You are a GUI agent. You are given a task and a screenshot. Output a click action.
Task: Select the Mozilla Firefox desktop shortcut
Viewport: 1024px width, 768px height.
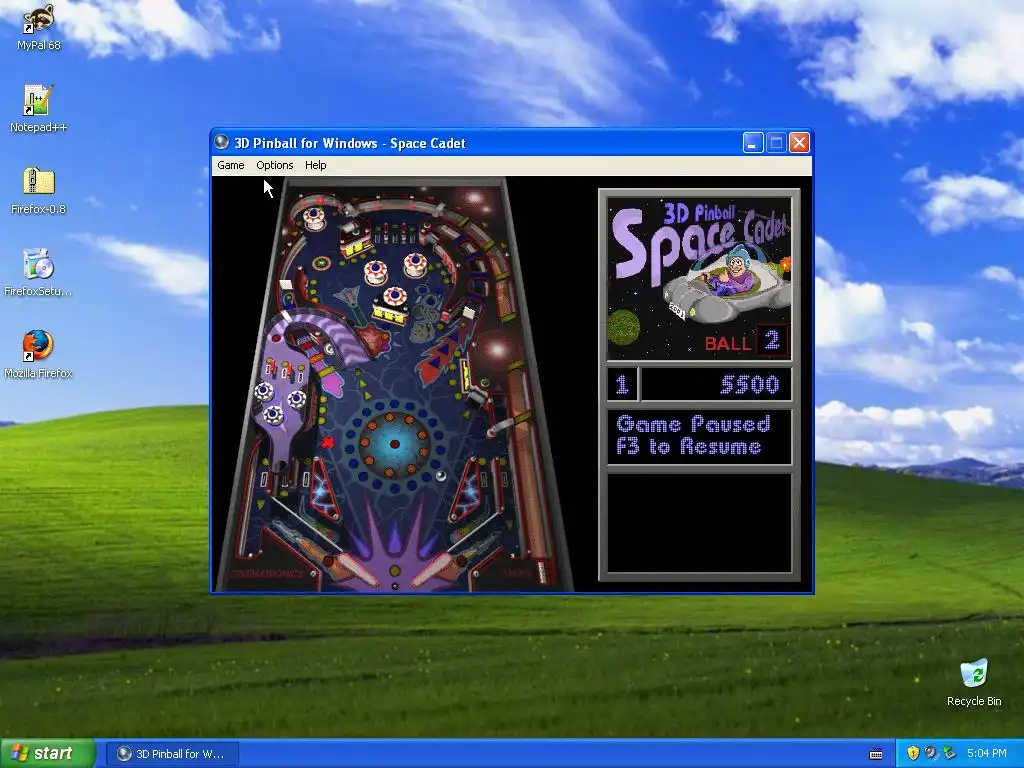39,355
